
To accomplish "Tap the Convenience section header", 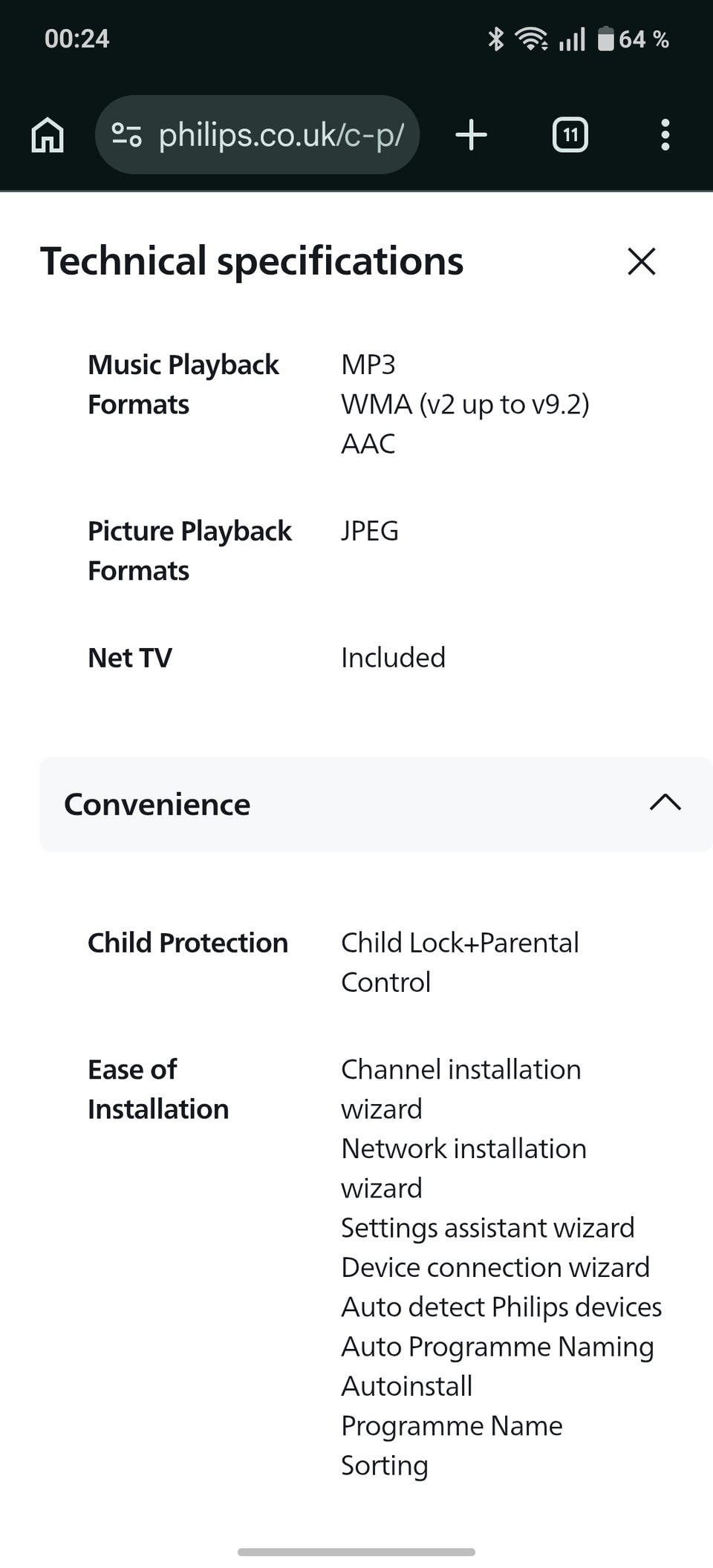I will 376,804.
